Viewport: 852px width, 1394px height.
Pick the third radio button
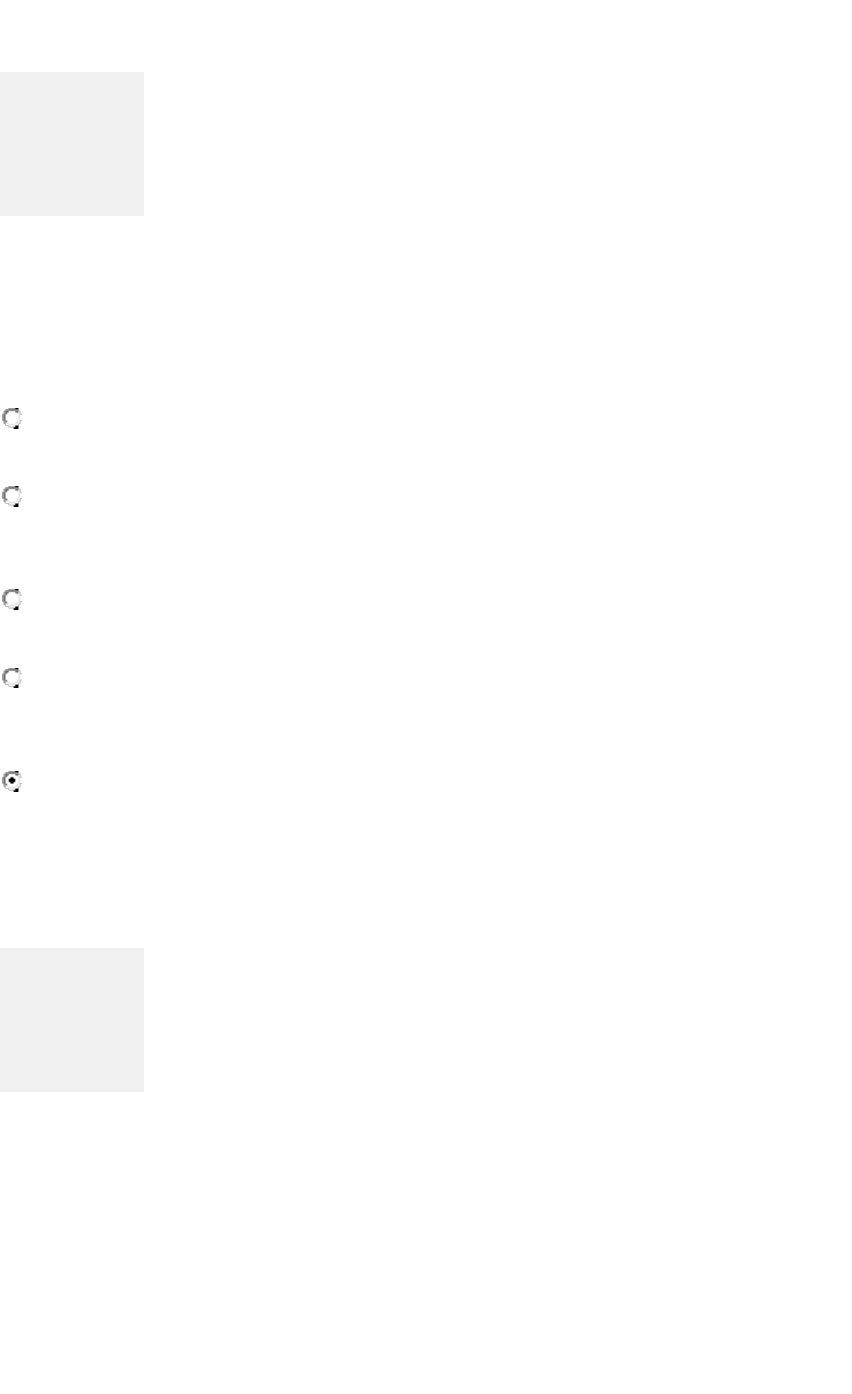[x=12, y=599]
